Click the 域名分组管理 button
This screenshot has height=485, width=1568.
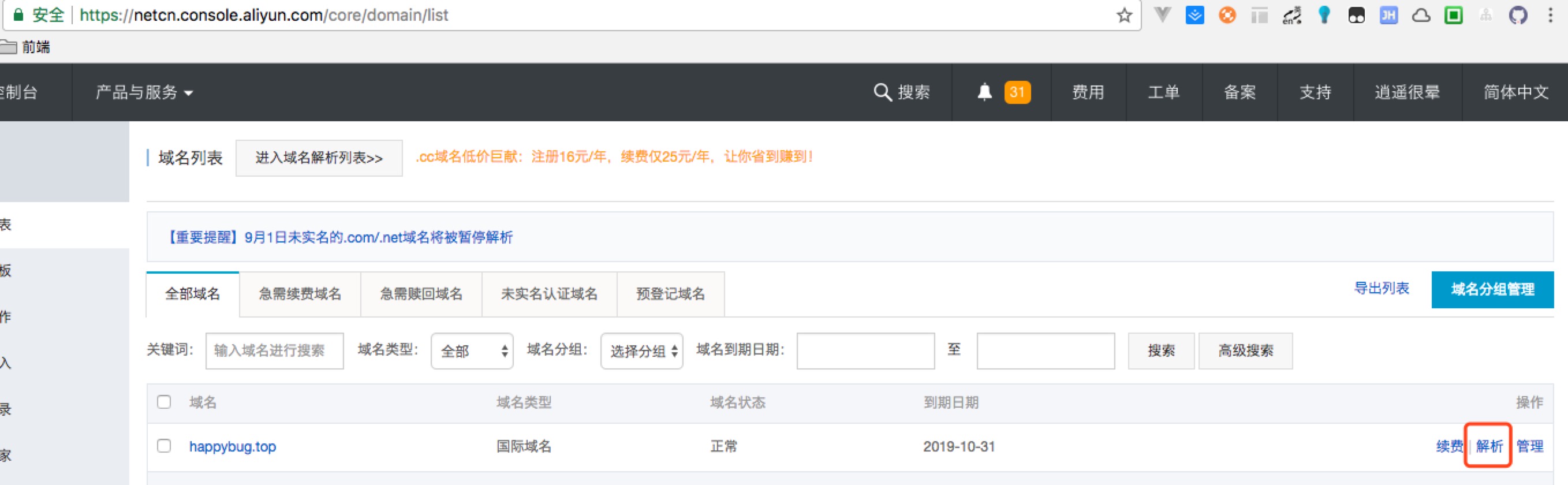coord(1492,290)
